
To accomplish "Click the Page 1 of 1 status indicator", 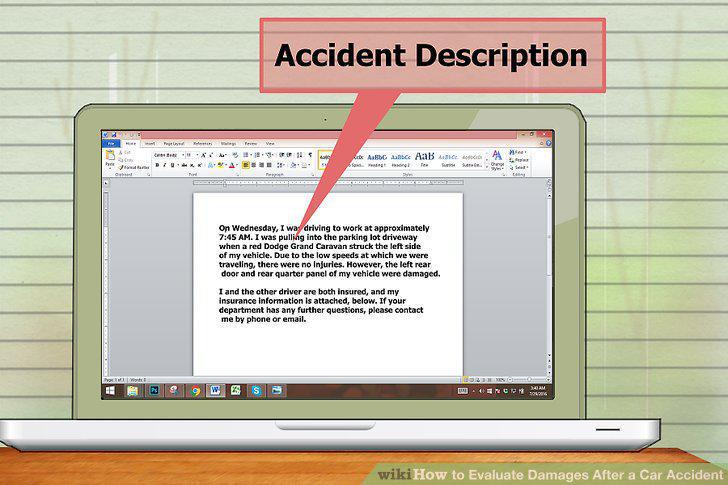I will click(x=114, y=380).
